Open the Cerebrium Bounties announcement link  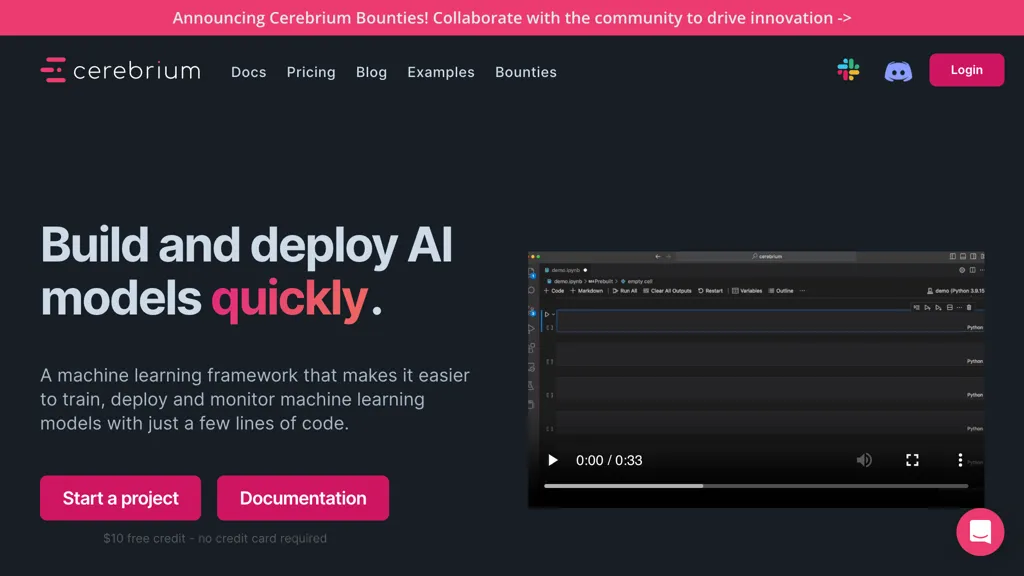[512, 17]
